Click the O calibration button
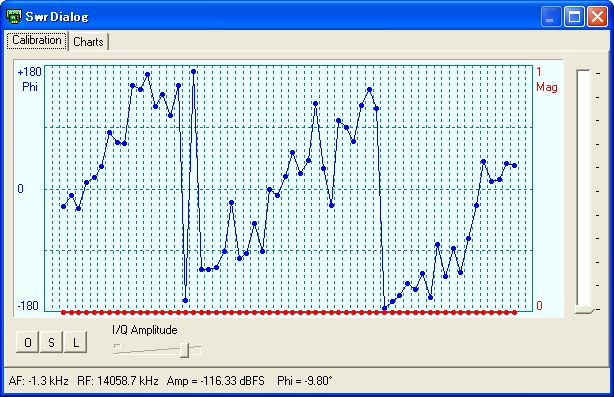This screenshot has height=397, width=614. 27,343
